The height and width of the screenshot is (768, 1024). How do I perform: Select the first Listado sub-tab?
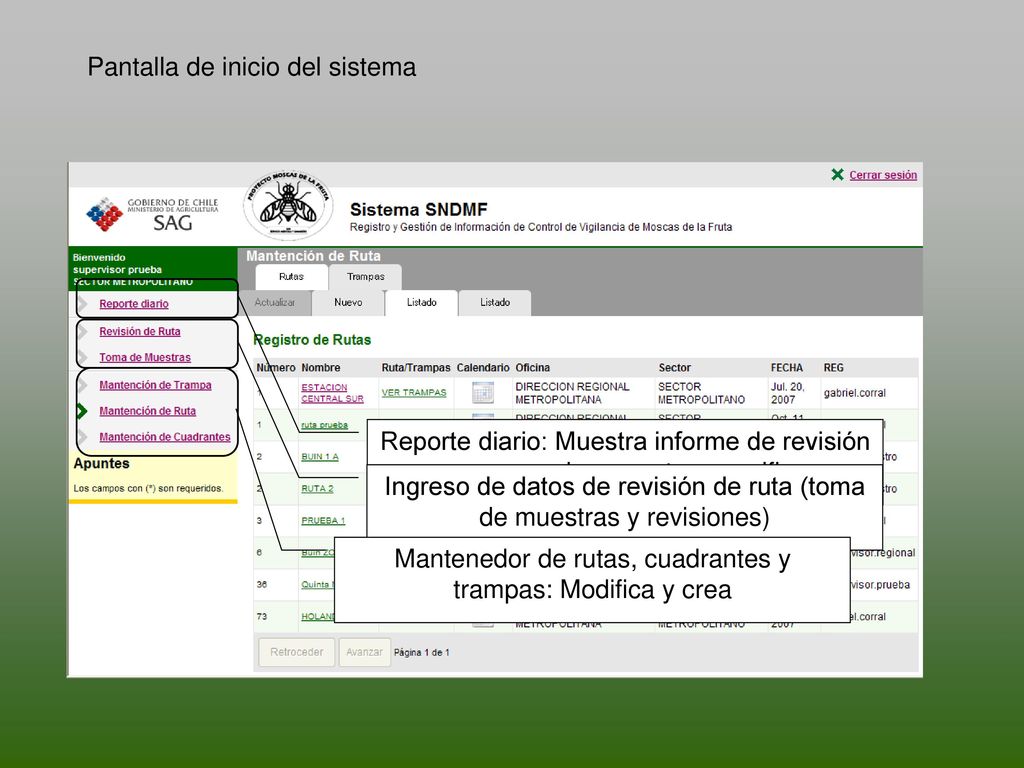[422, 302]
